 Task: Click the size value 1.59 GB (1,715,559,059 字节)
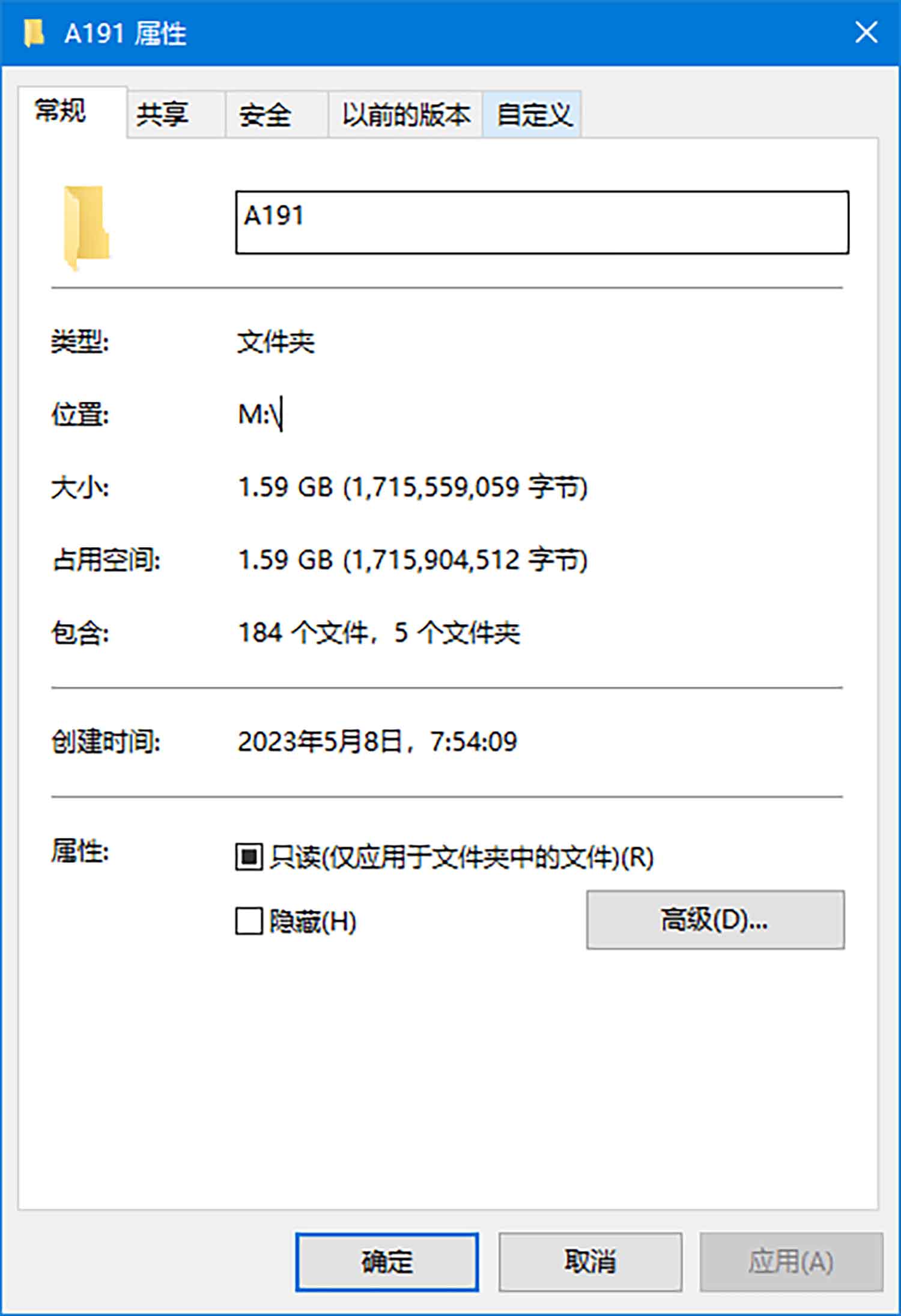click(413, 487)
